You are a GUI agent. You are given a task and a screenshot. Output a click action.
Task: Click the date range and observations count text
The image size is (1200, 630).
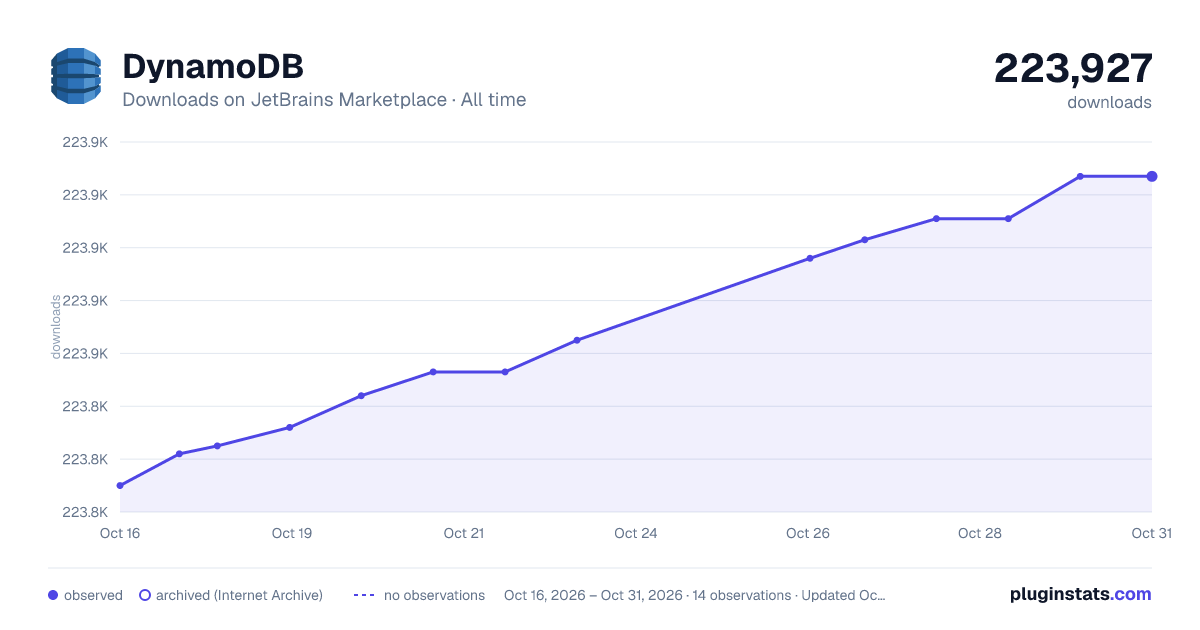tap(695, 595)
